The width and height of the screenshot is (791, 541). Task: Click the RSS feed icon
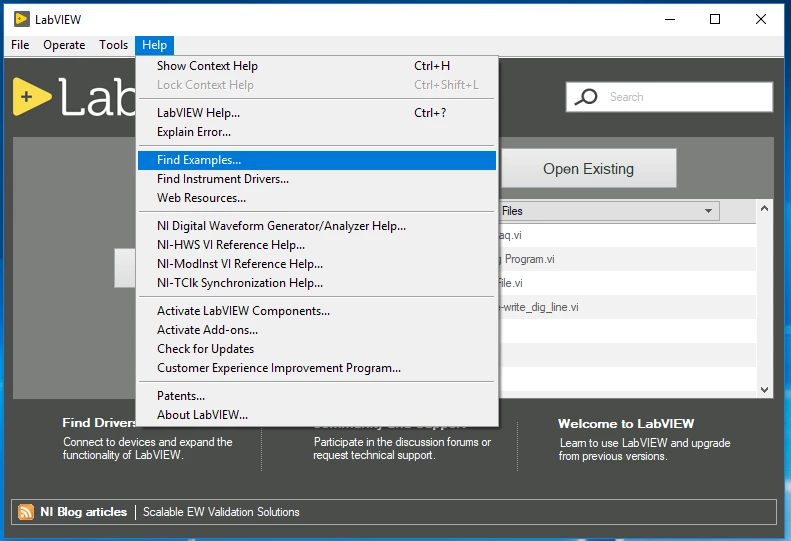(26, 512)
